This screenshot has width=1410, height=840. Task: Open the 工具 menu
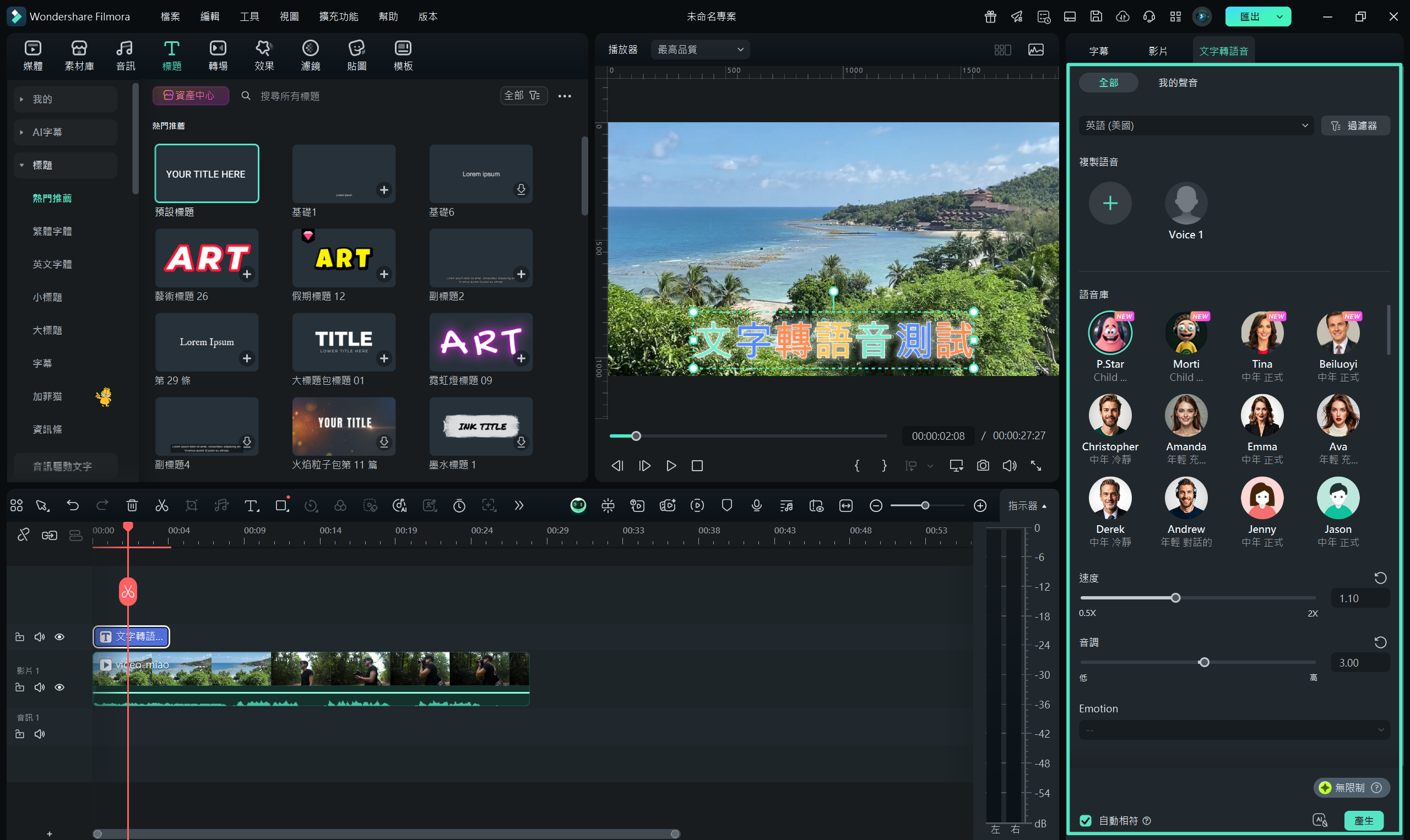249,17
